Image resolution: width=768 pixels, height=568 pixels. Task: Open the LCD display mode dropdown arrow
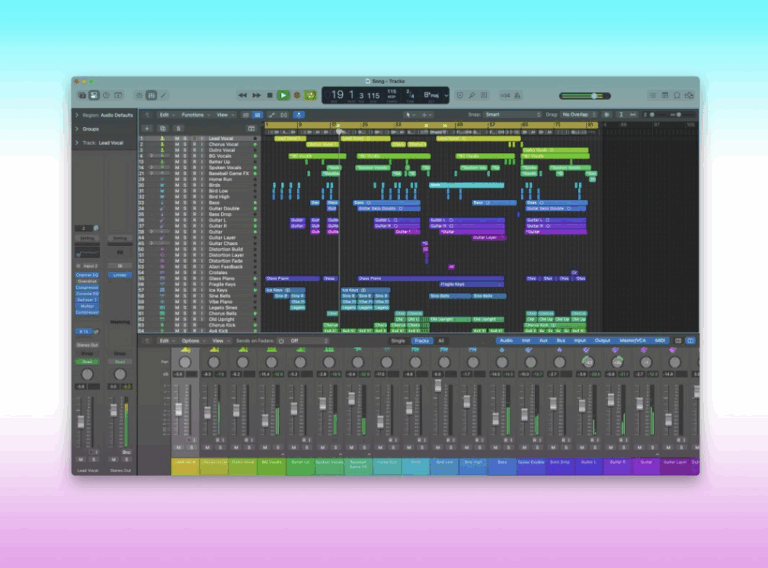446,96
